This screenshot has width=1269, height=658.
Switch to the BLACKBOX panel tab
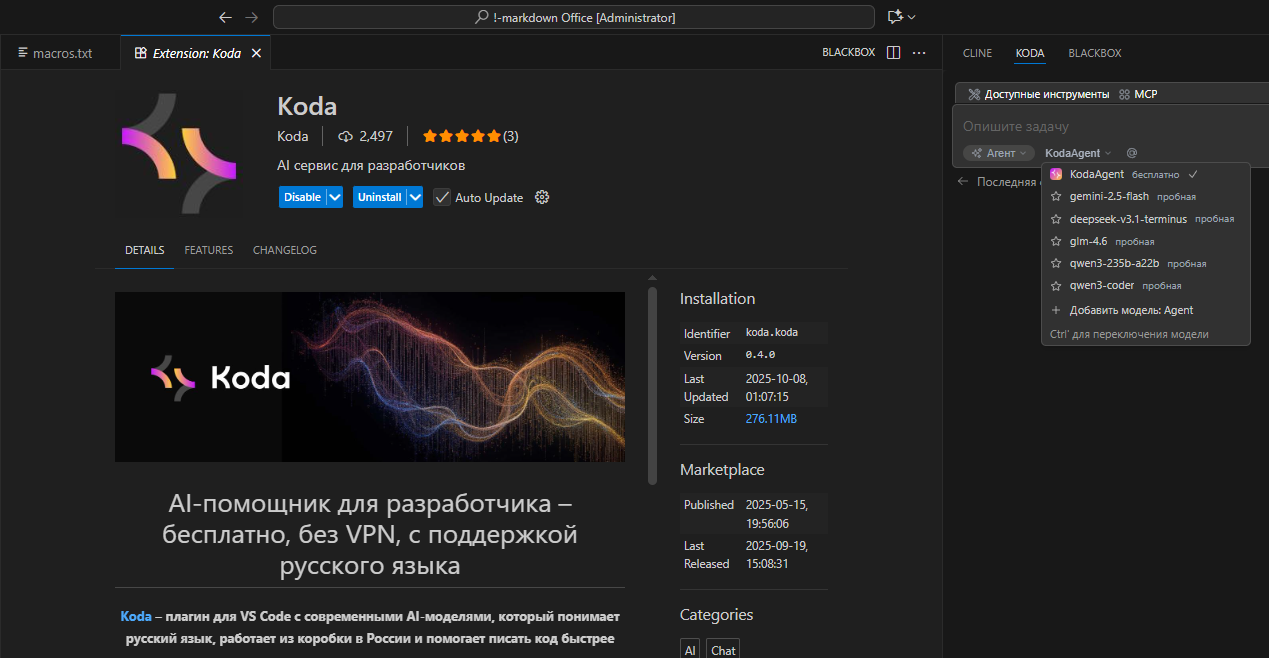(1095, 52)
